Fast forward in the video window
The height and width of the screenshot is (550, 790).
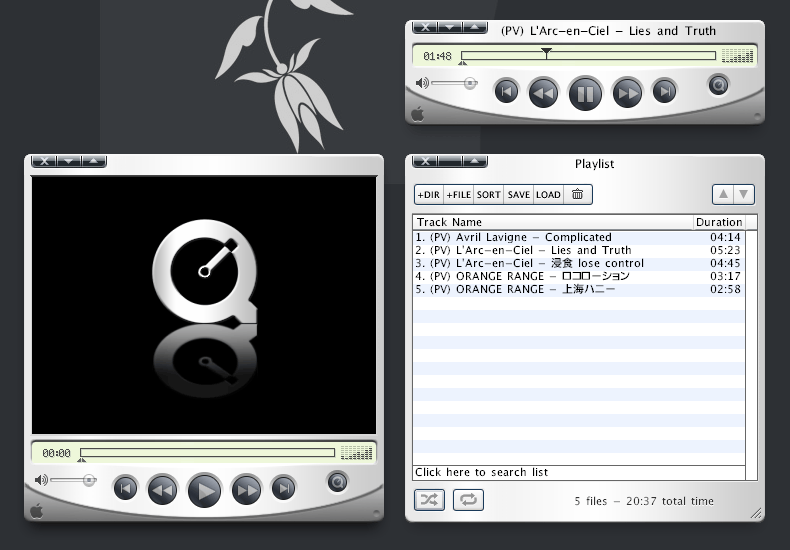pos(246,490)
